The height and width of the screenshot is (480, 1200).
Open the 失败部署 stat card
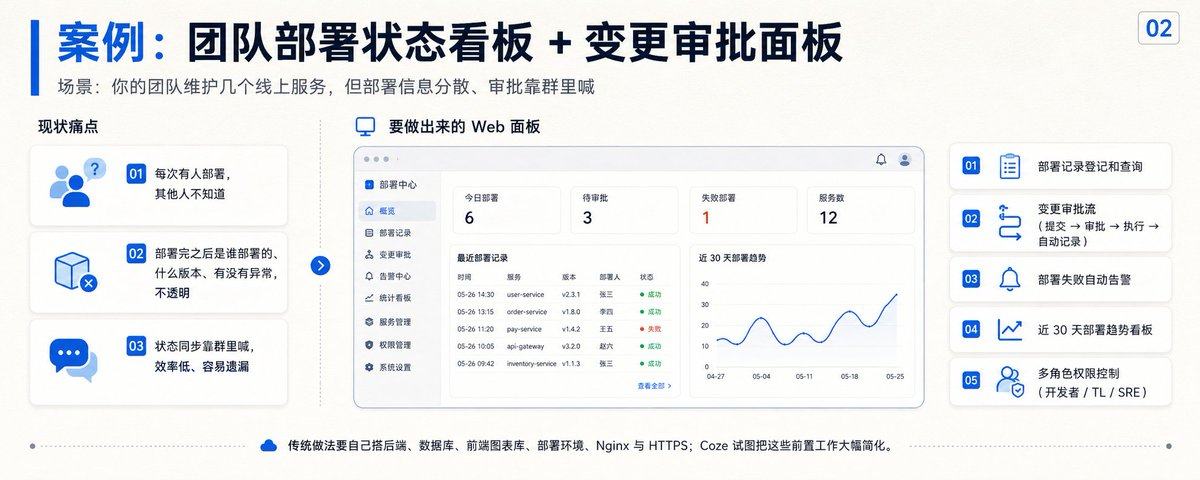coord(743,210)
